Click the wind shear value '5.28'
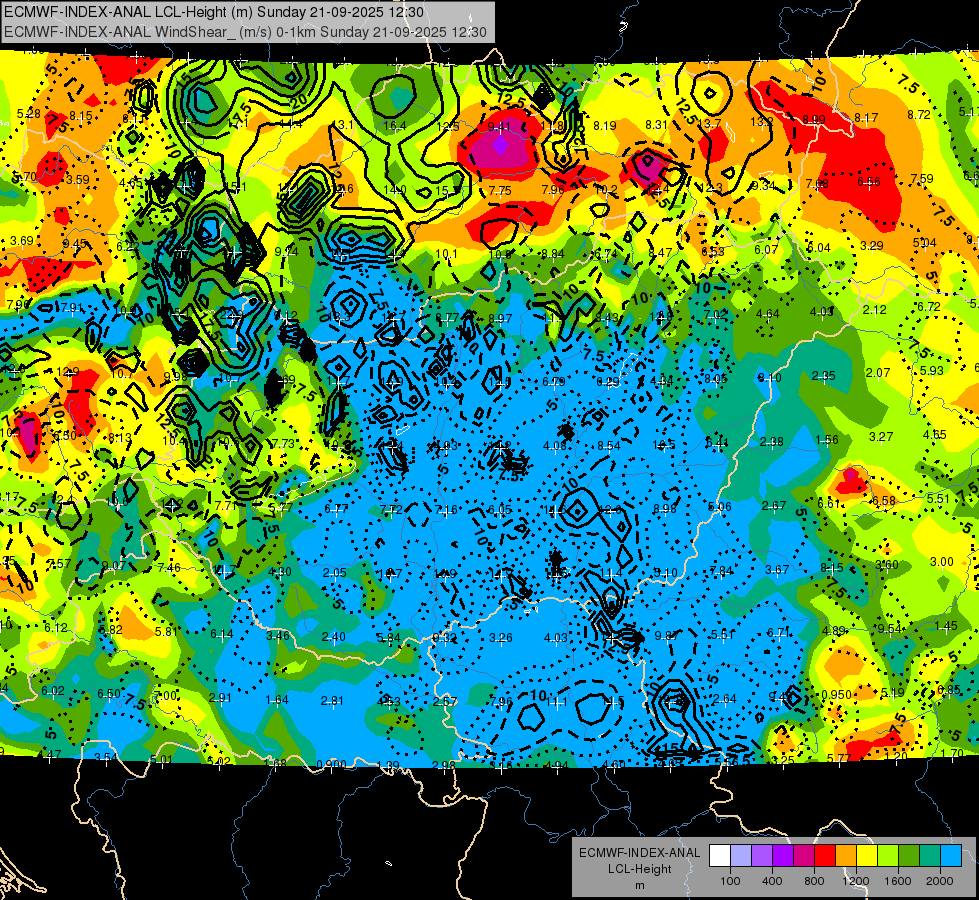The width and height of the screenshot is (979, 900). point(29,114)
